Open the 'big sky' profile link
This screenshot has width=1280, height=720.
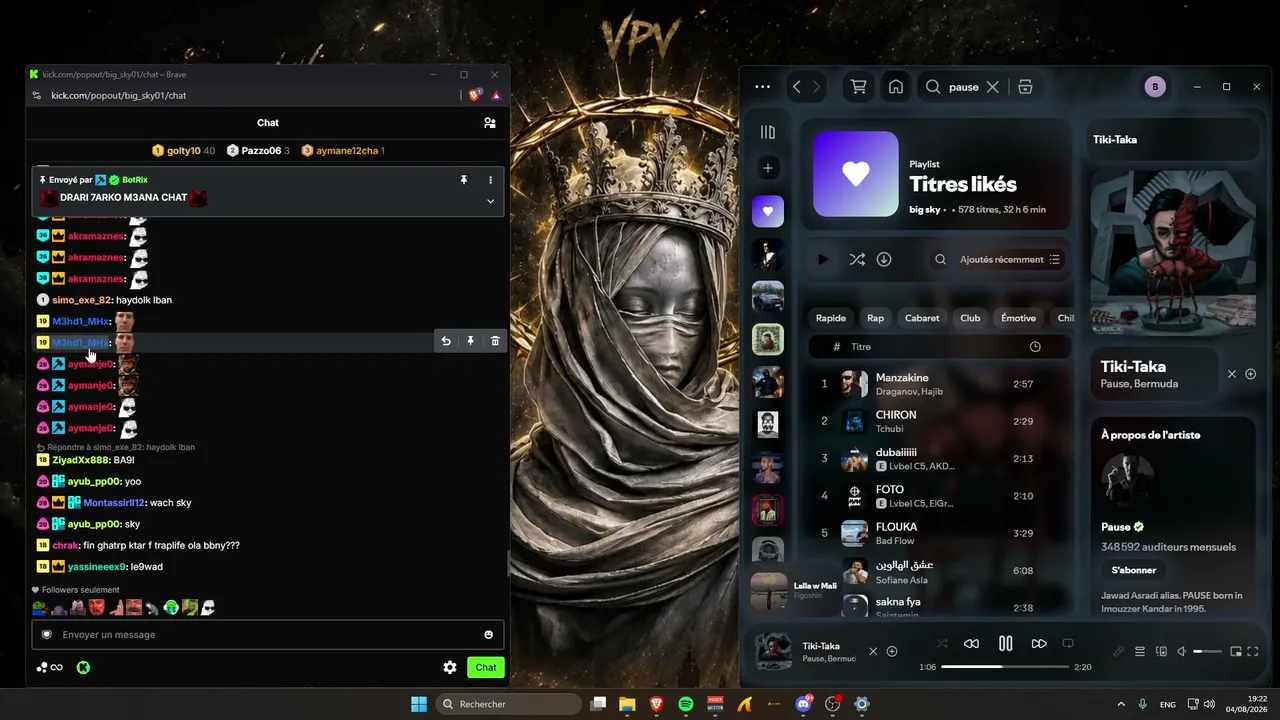925,210
